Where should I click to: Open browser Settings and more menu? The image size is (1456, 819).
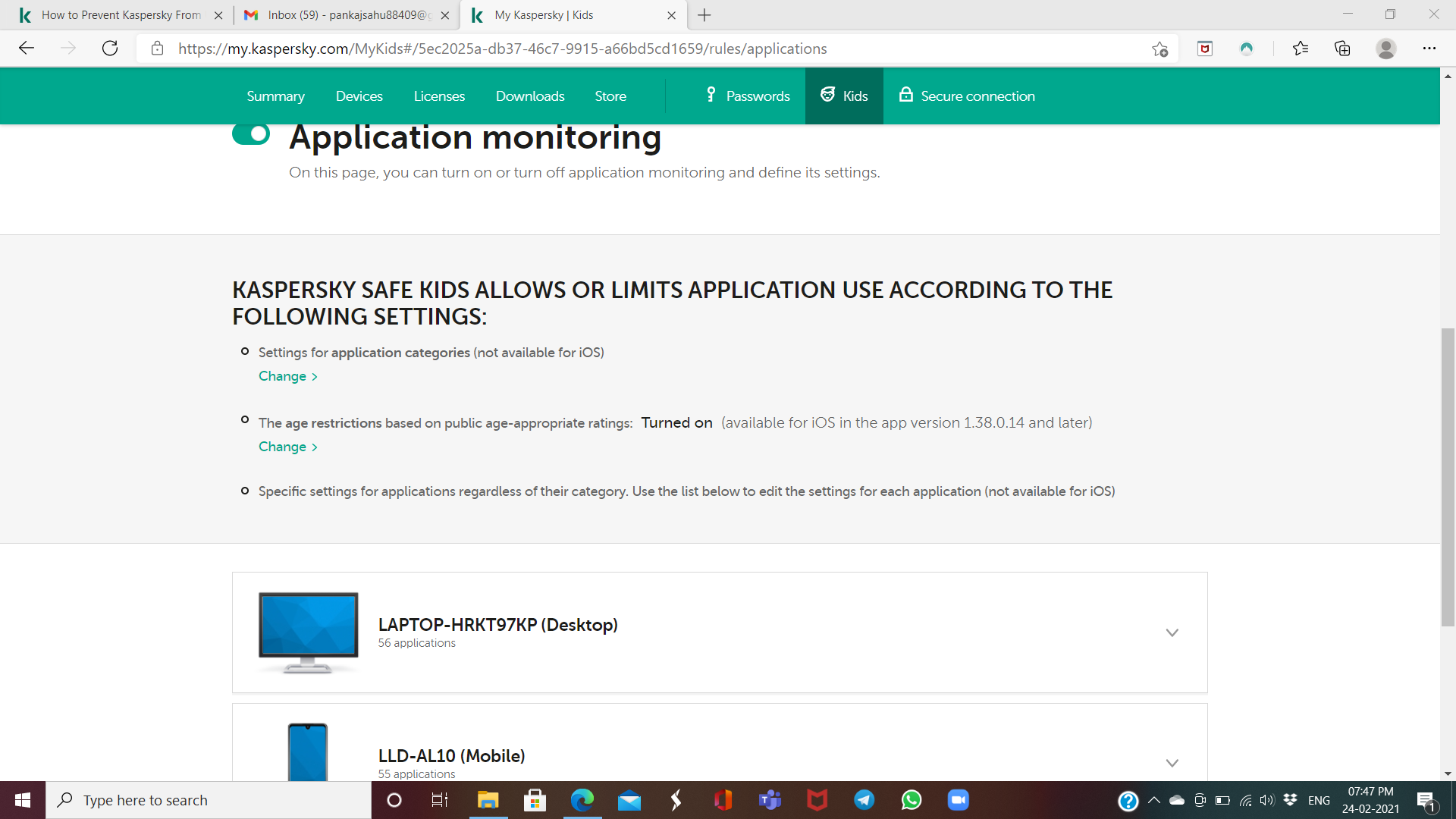1429,49
